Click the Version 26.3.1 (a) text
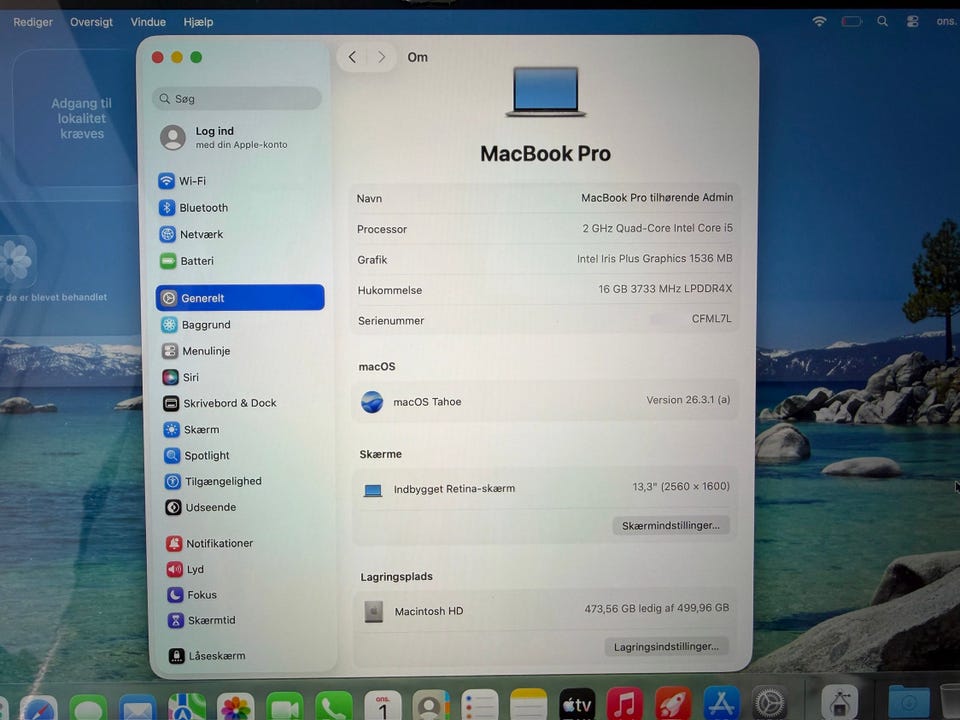Viewport: 960px width, 720px height. pos(688,400)
